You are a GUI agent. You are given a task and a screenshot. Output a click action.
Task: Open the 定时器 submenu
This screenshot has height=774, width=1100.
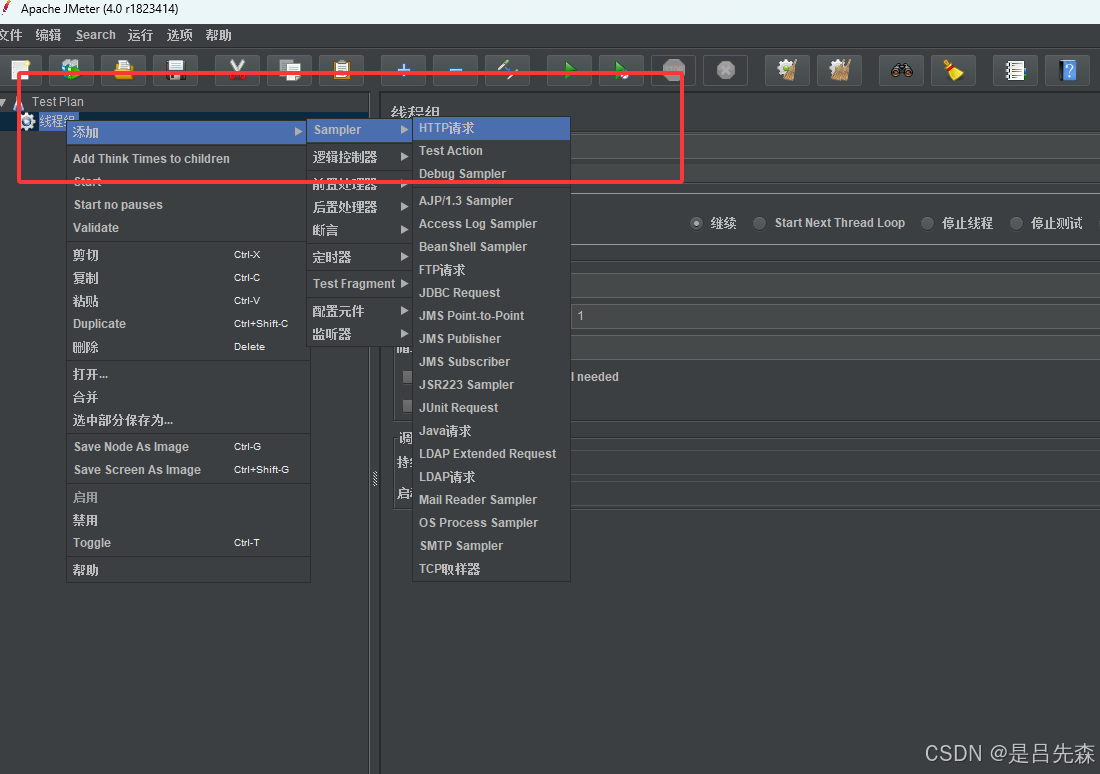coord(359,257)
